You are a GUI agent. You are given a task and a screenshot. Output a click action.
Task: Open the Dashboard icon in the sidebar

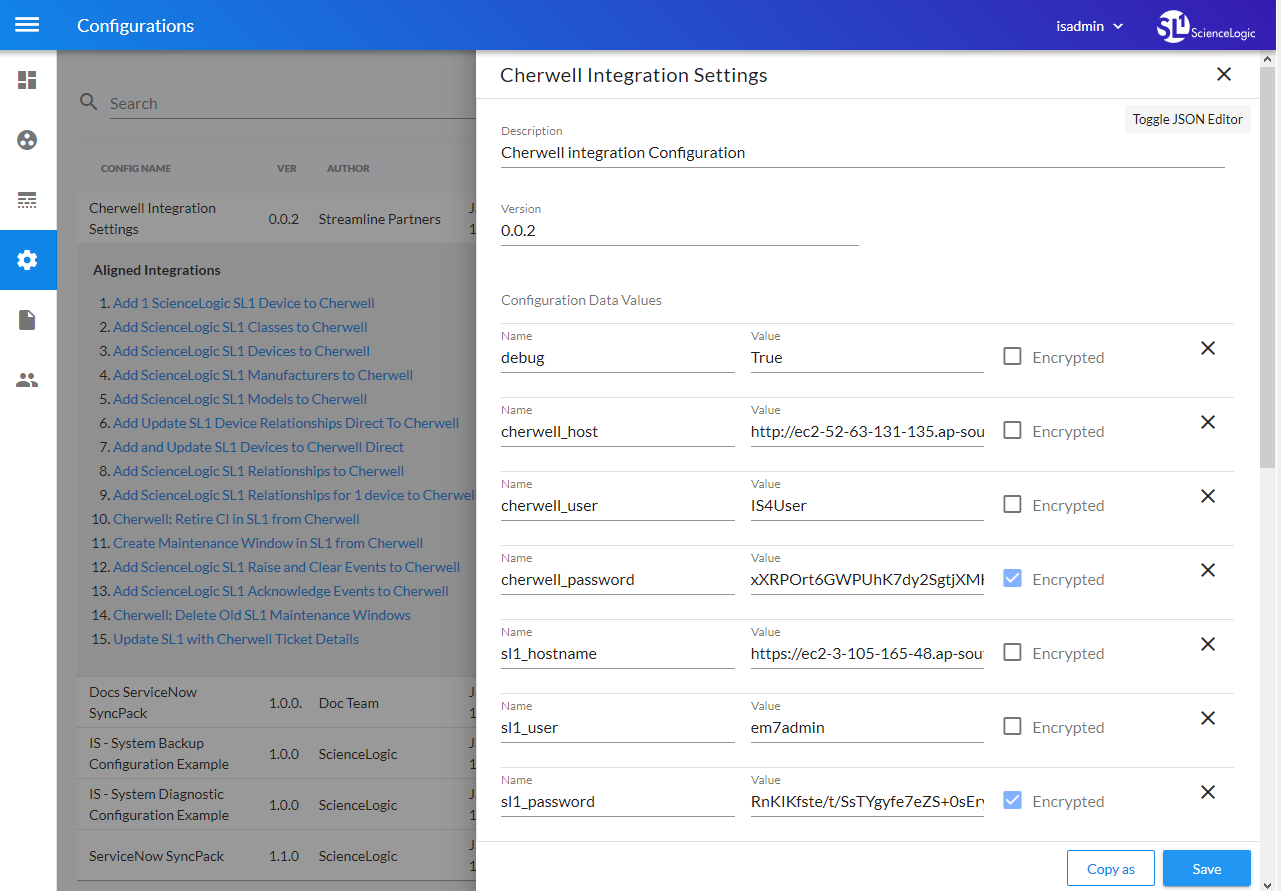(x=27, y=80)
